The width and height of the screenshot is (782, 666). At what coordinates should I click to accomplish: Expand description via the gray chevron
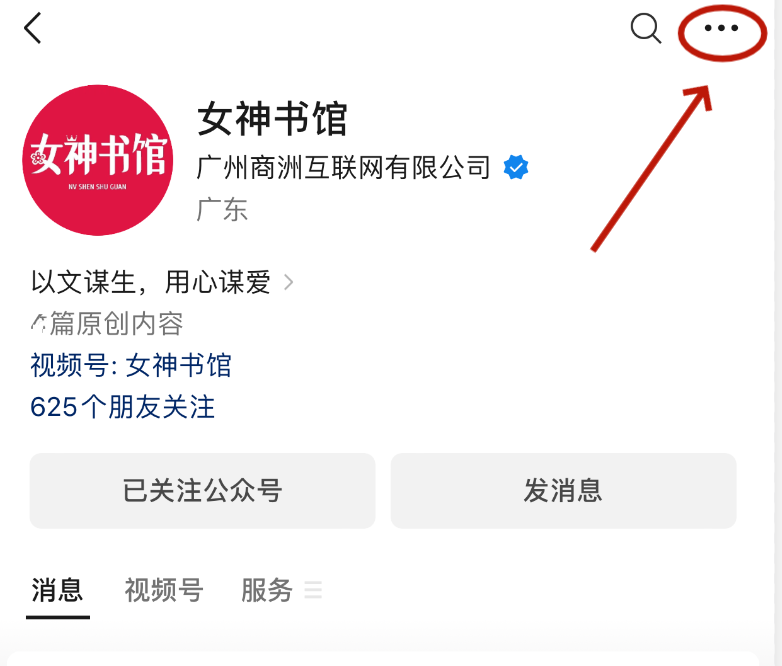pos(288,282)
